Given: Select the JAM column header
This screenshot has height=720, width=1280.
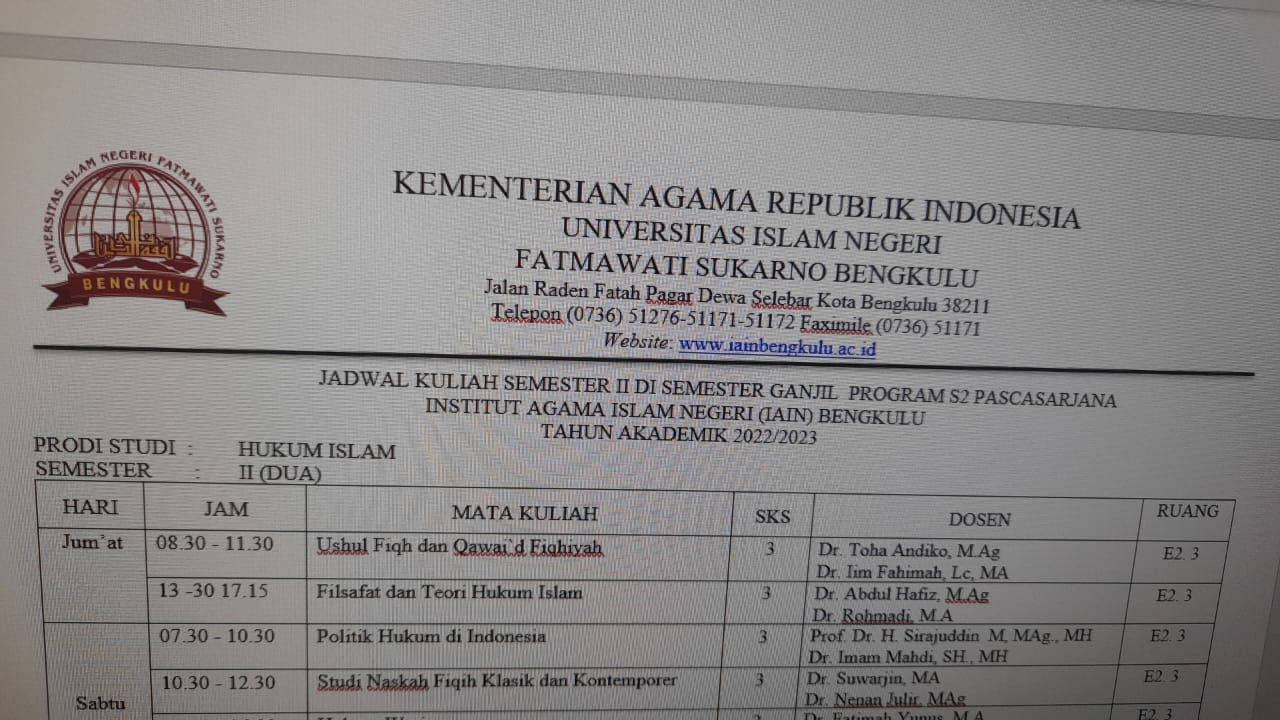Looking at the screenshot, I should (x=226, y=509).
